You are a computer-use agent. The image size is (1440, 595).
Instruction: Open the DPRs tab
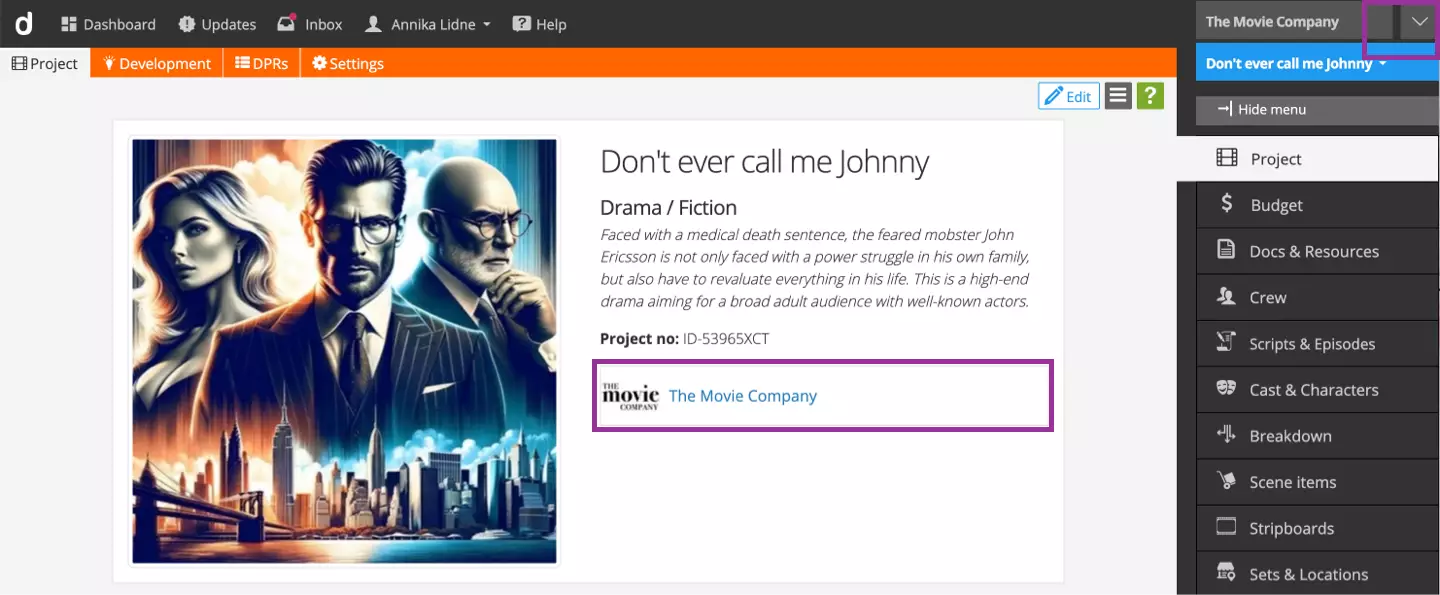pos(261,64)
